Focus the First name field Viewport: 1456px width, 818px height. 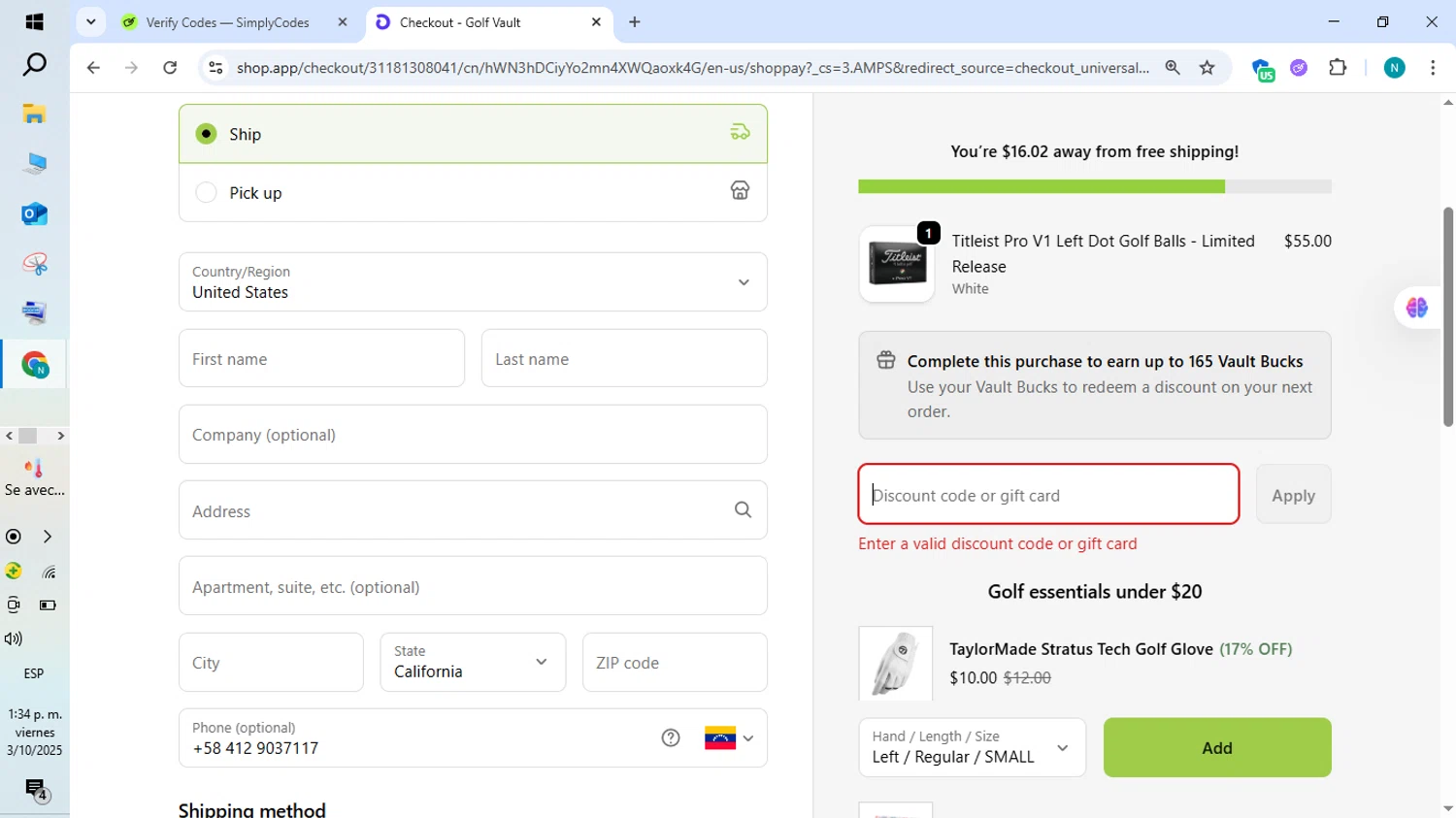tap(321, 358)
